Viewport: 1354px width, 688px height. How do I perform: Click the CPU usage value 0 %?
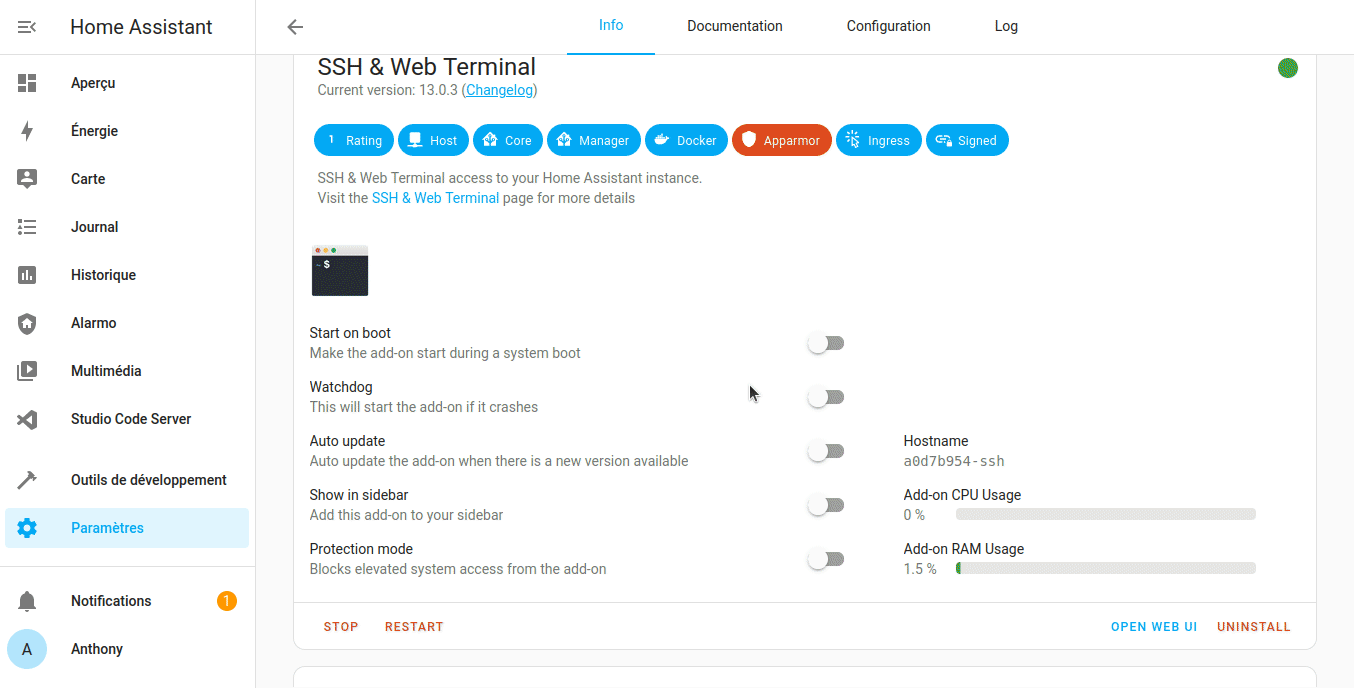point(914,515)
